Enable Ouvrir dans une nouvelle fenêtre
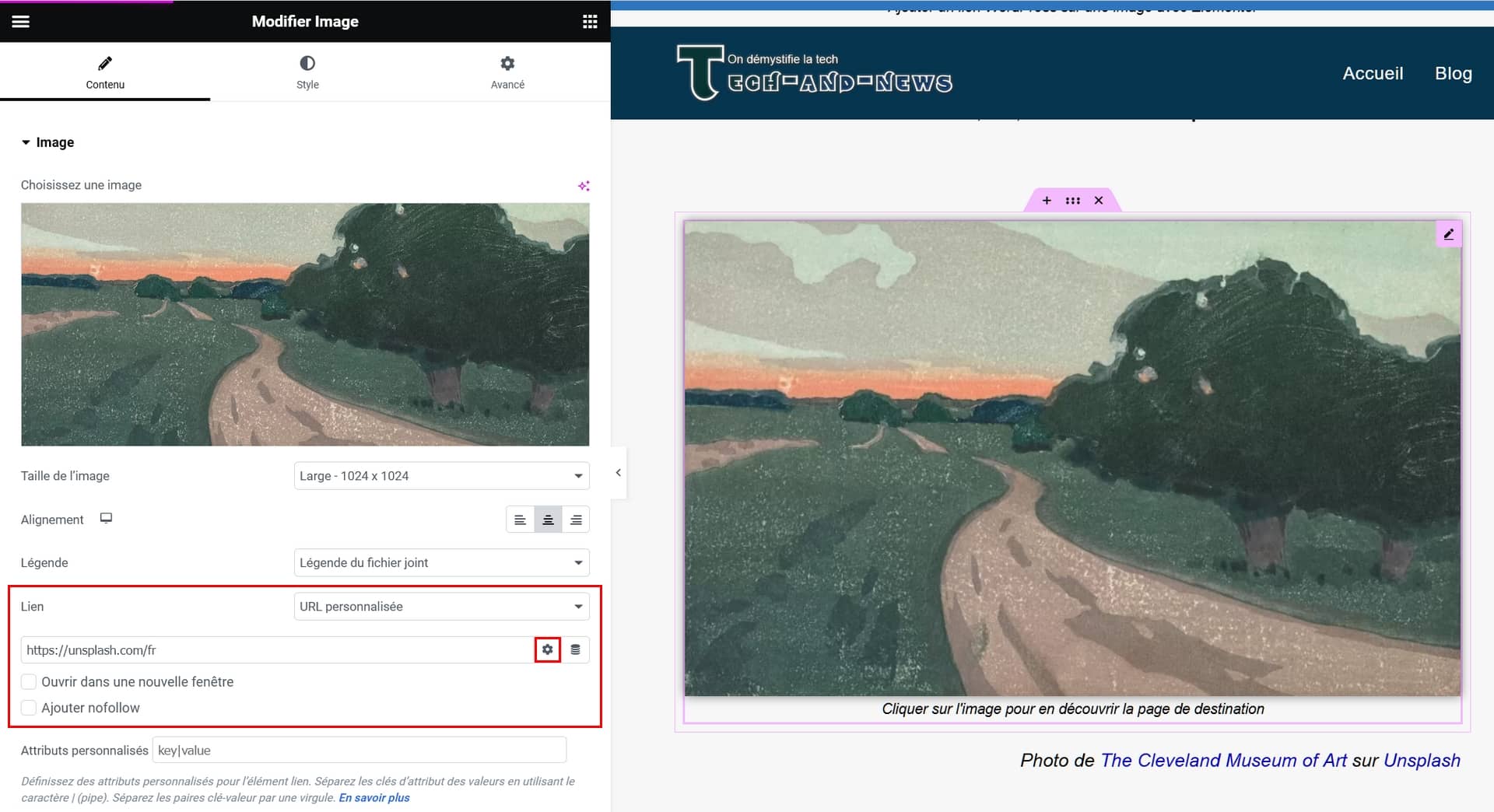This screenshot has width=1494, height=812. click(x=29, y=682)
